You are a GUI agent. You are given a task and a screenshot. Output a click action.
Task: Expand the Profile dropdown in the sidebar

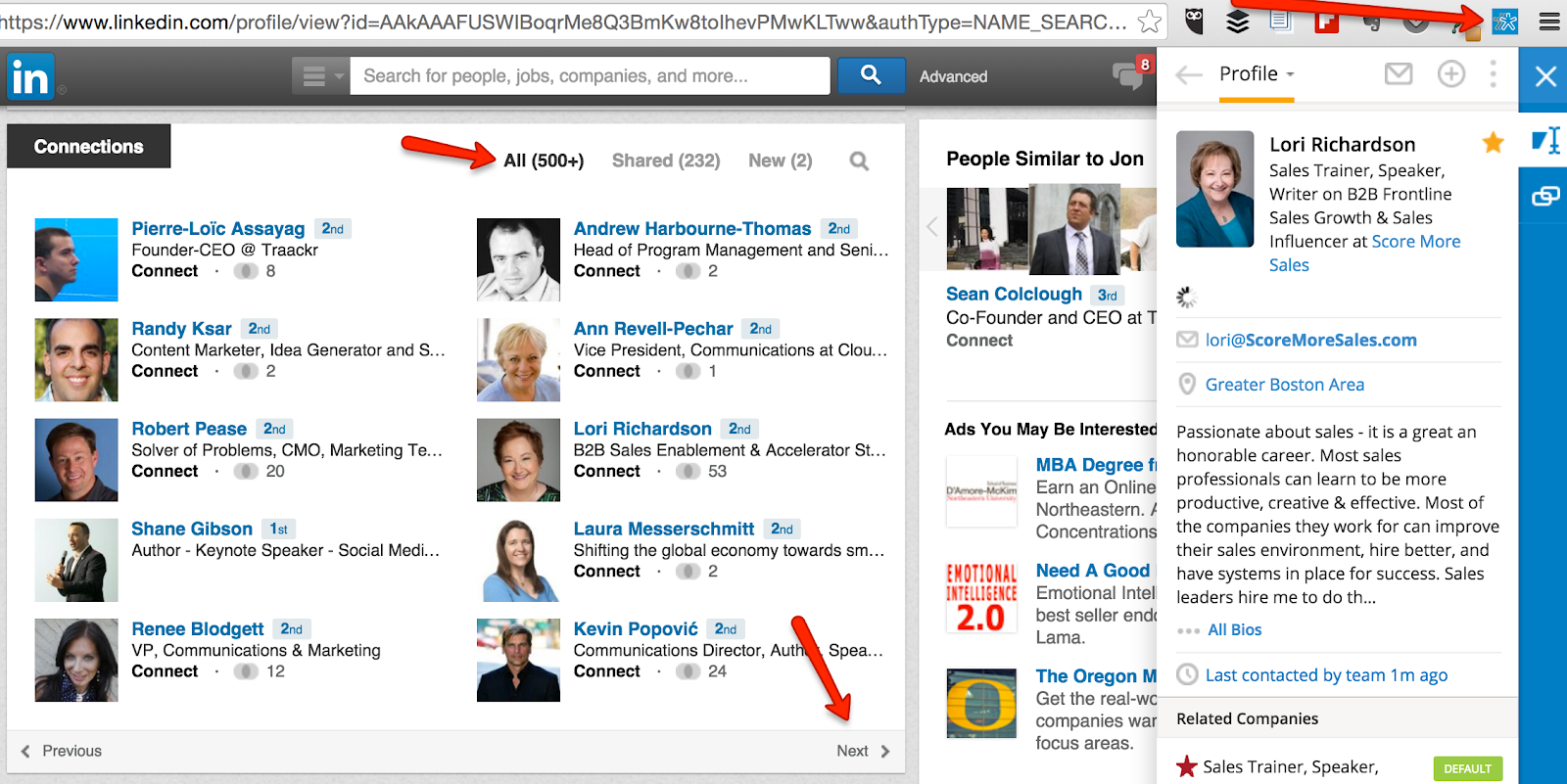point(1257,73)
